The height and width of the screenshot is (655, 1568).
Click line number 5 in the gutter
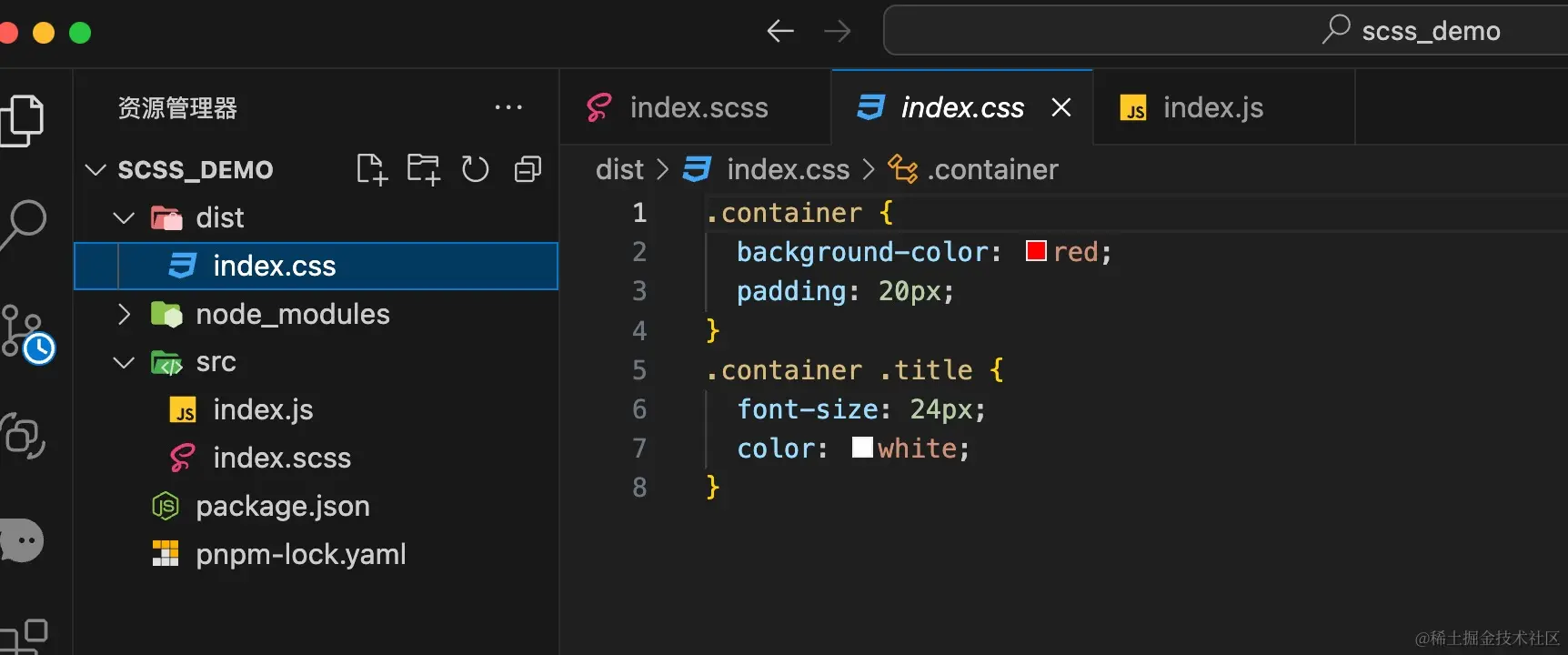(639, 370)
